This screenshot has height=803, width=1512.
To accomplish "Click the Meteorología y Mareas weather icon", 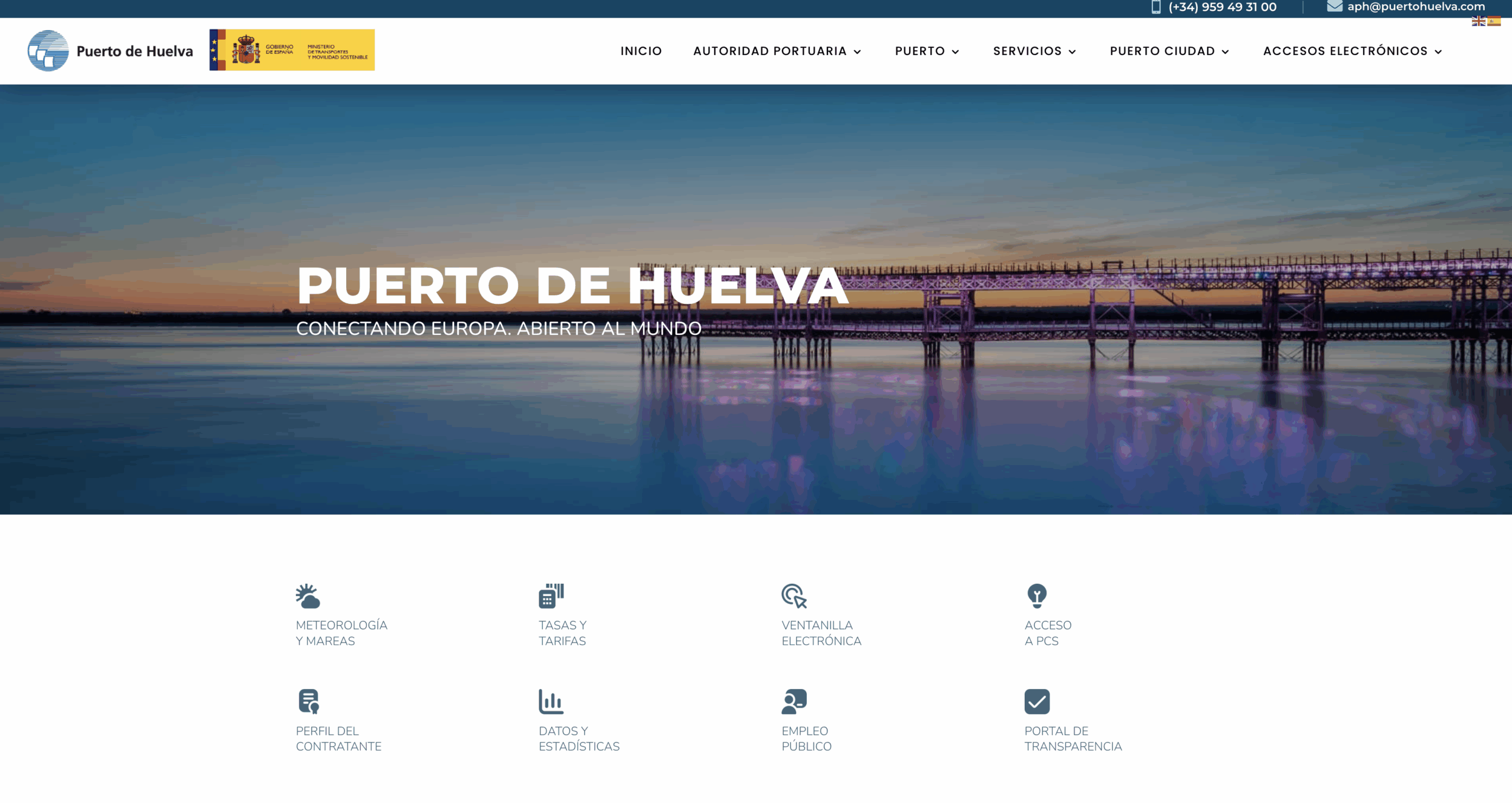I will click(x=308, y=596).
